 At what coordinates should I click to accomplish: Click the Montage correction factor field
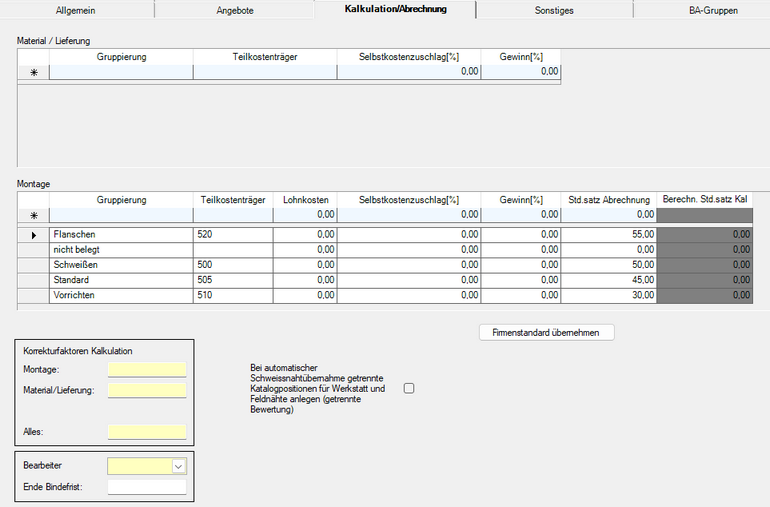(x=147, y=370)
